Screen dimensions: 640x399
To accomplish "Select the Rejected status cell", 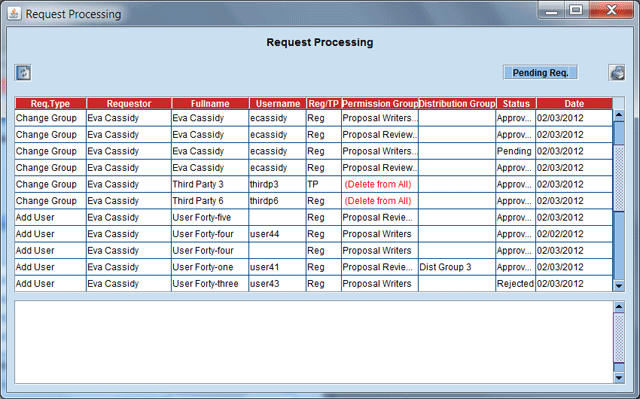I will coord(516,284).
